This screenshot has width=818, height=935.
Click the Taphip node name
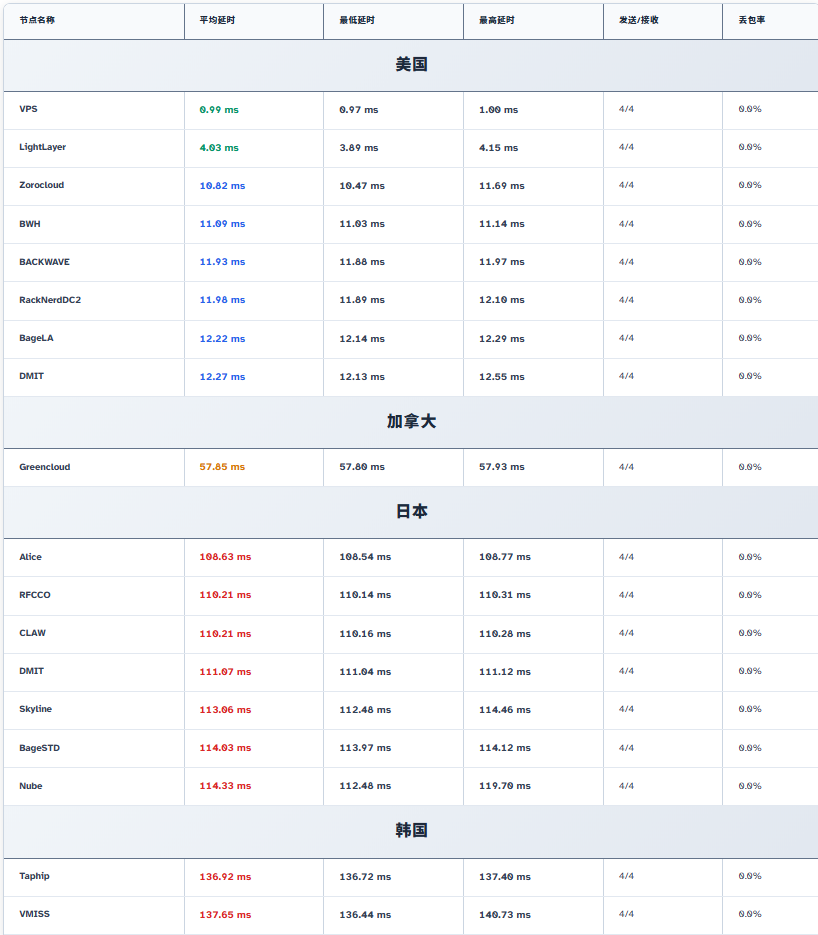coord(34,876)
